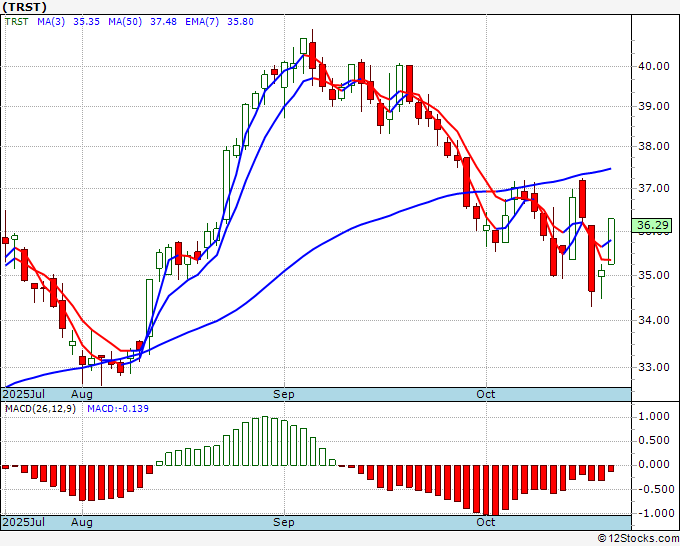
Task: Click the Oct label on price chart axis
Action: point(486,394)
